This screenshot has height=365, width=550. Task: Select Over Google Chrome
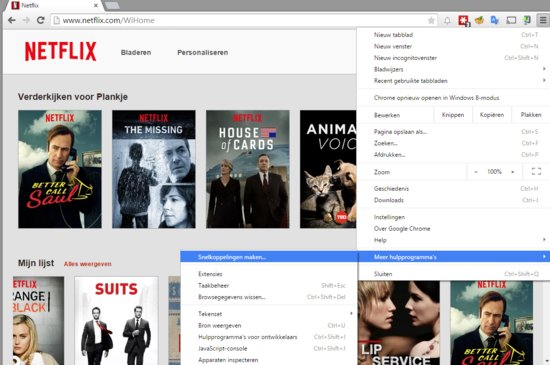pos(453,229)
